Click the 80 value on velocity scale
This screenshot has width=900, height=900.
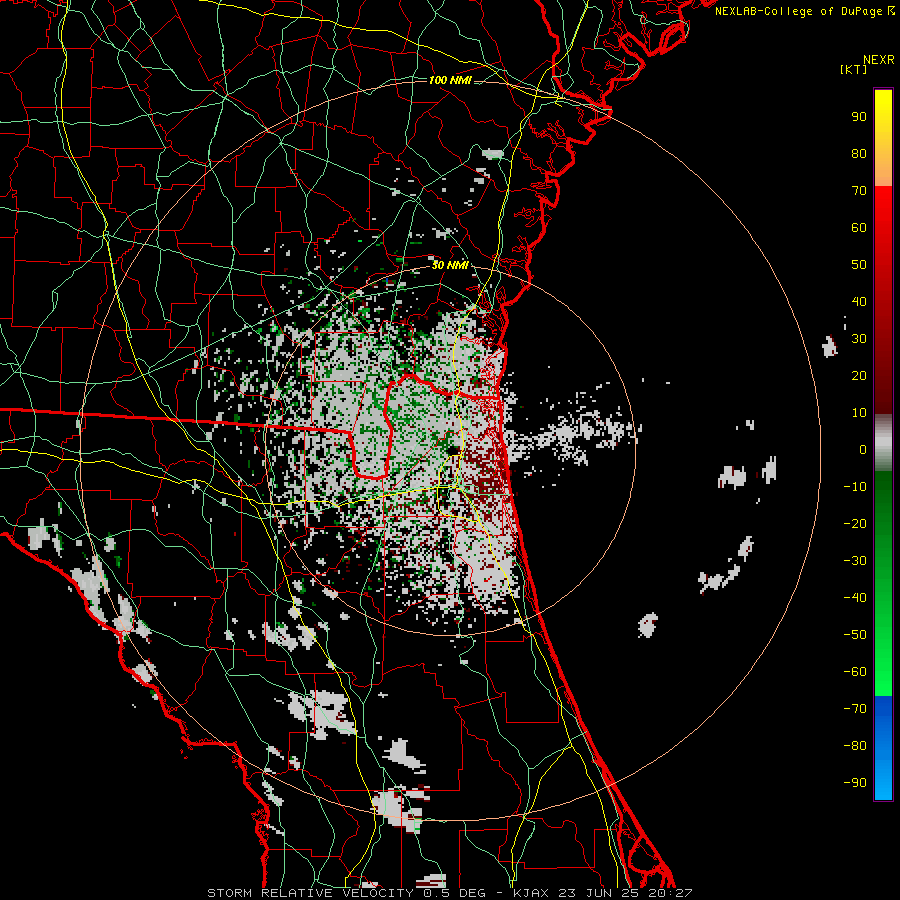[x=859, y=154]
